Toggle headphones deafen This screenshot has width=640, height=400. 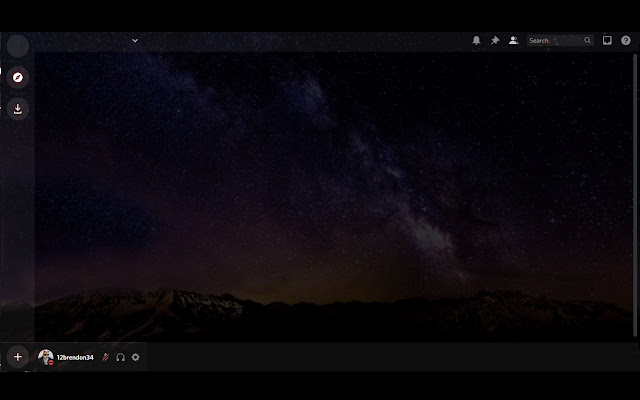(120, 357)
